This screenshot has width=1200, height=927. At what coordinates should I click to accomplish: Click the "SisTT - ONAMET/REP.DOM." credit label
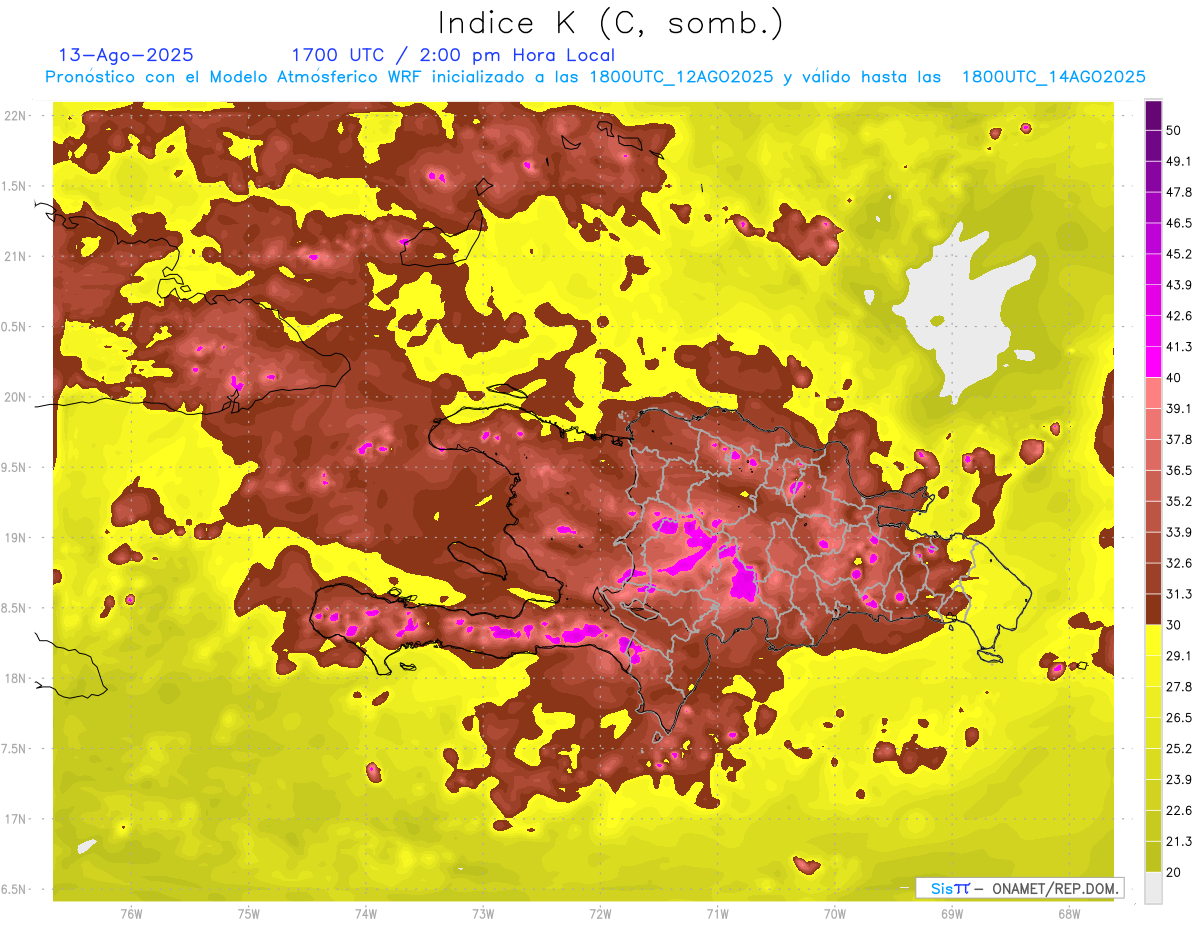point(1020,888)
